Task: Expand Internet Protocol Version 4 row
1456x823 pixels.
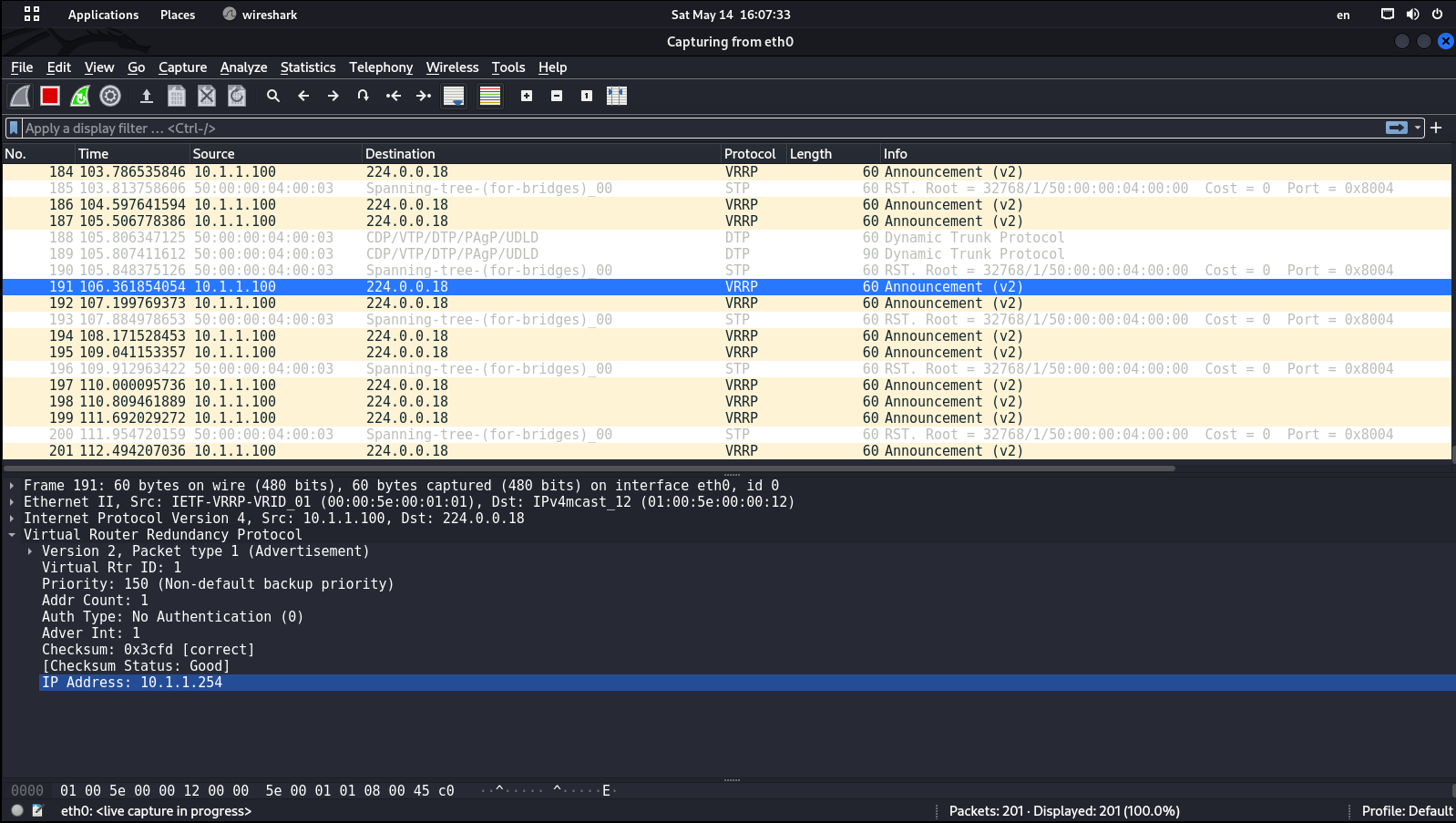Action: (x=12, y=519)
